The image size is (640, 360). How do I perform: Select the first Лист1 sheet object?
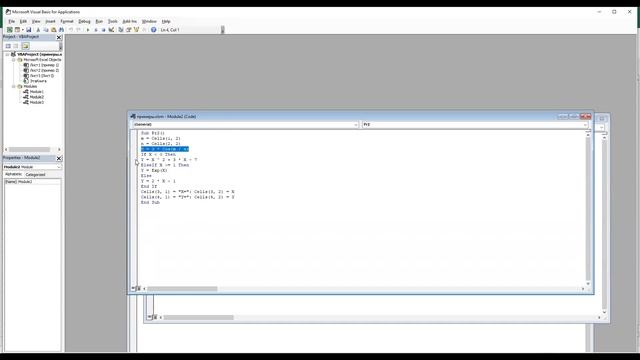[44, 65]
